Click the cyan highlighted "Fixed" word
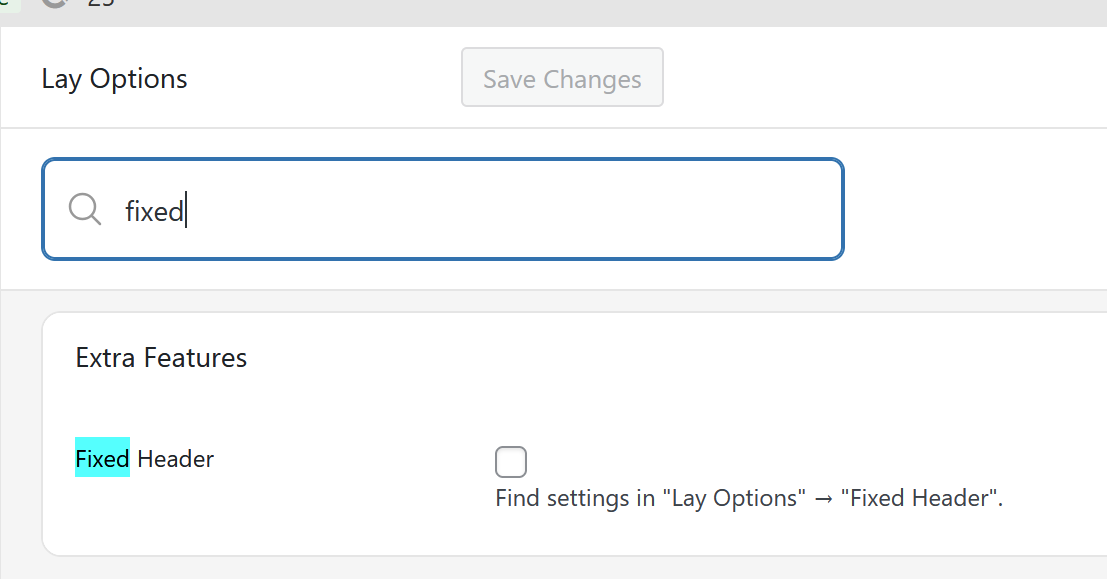The image size is (1107, 579). (x=102, y=459)
